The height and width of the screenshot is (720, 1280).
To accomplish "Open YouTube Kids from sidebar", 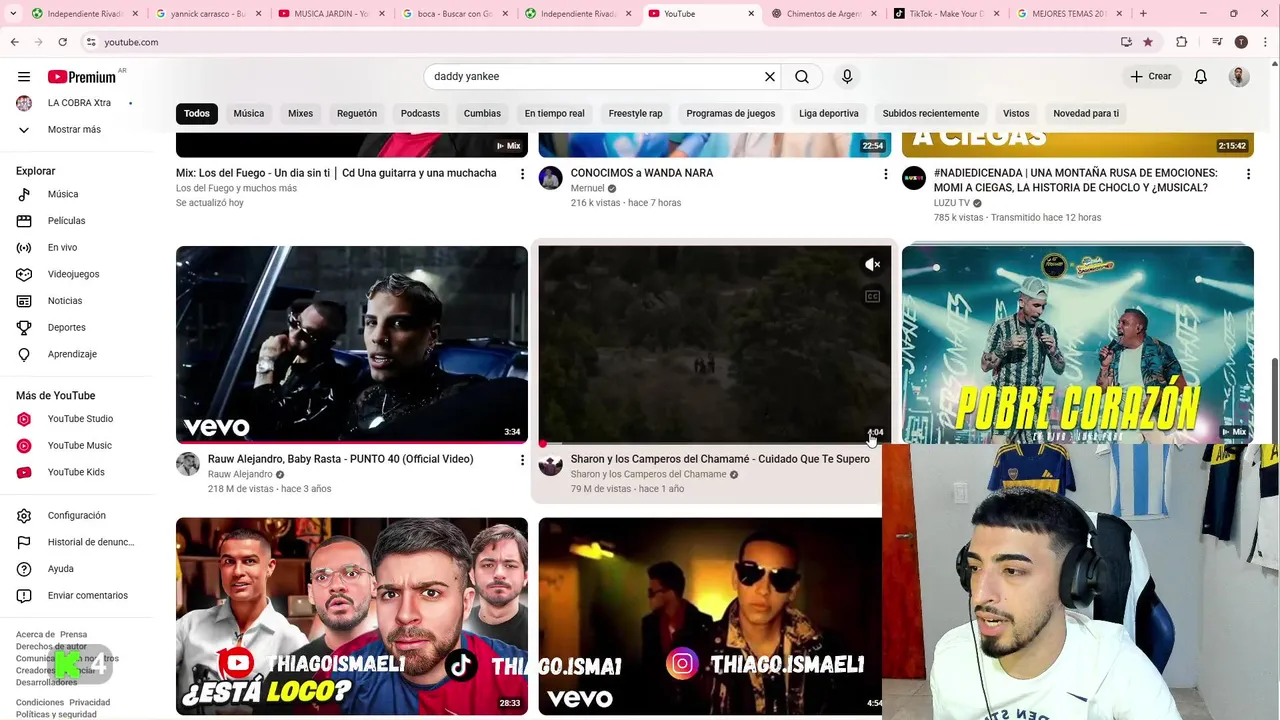I will click(76, 472).
